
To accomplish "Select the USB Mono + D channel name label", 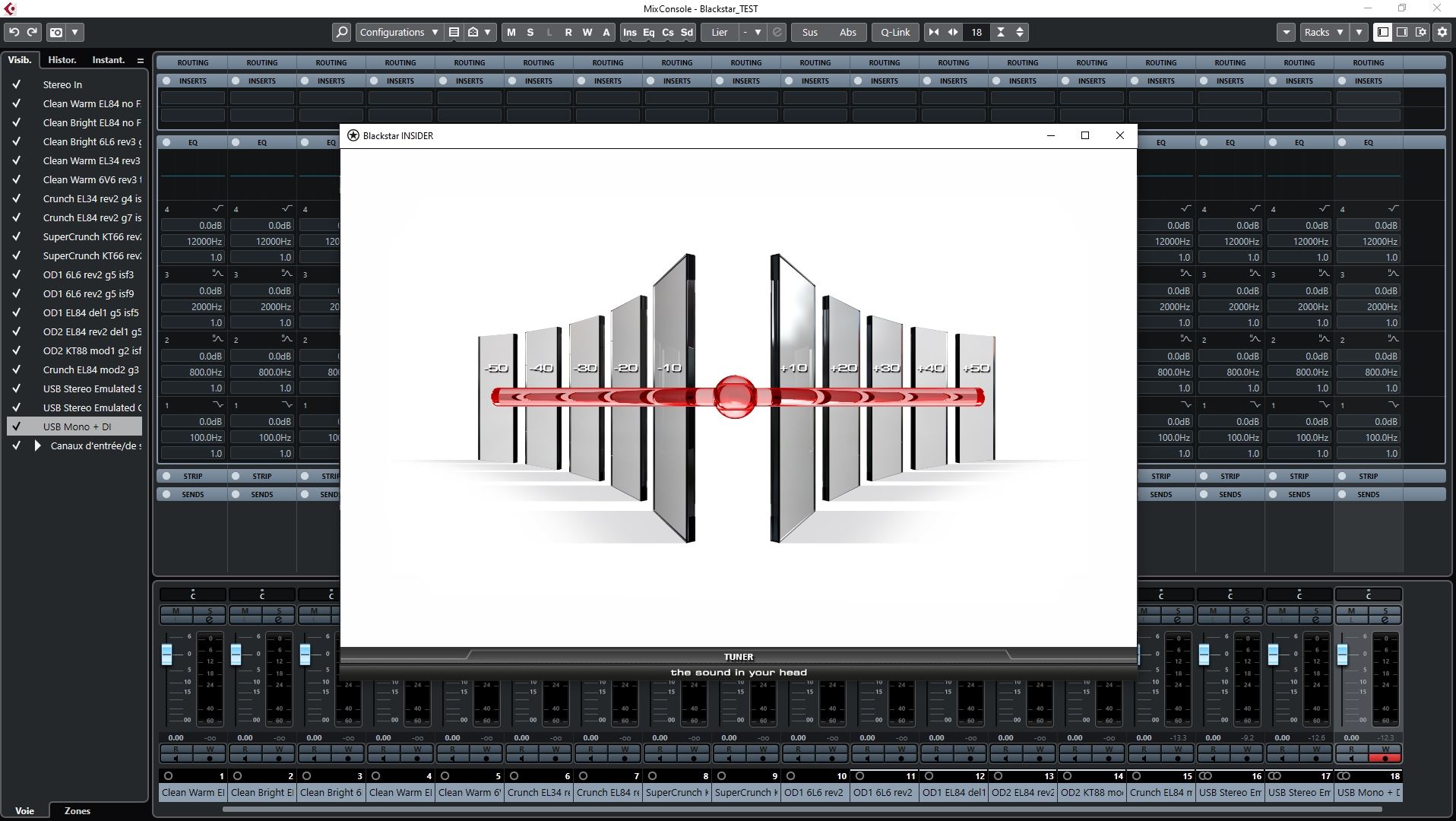I will click(x=1369, y=792).
